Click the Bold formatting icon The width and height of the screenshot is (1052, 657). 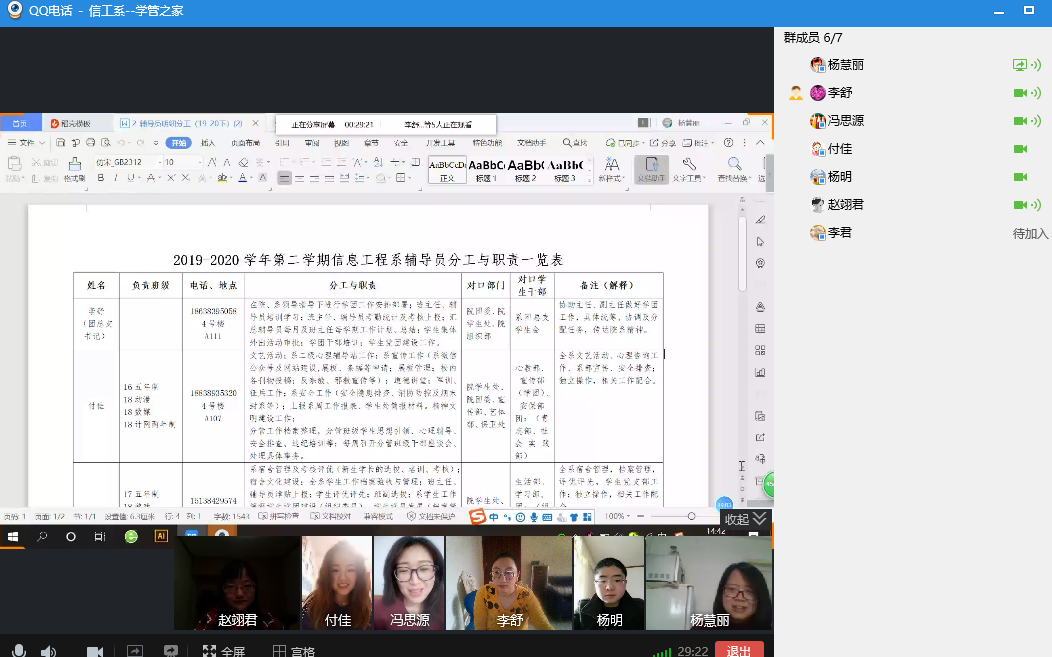tap(100, 178)
